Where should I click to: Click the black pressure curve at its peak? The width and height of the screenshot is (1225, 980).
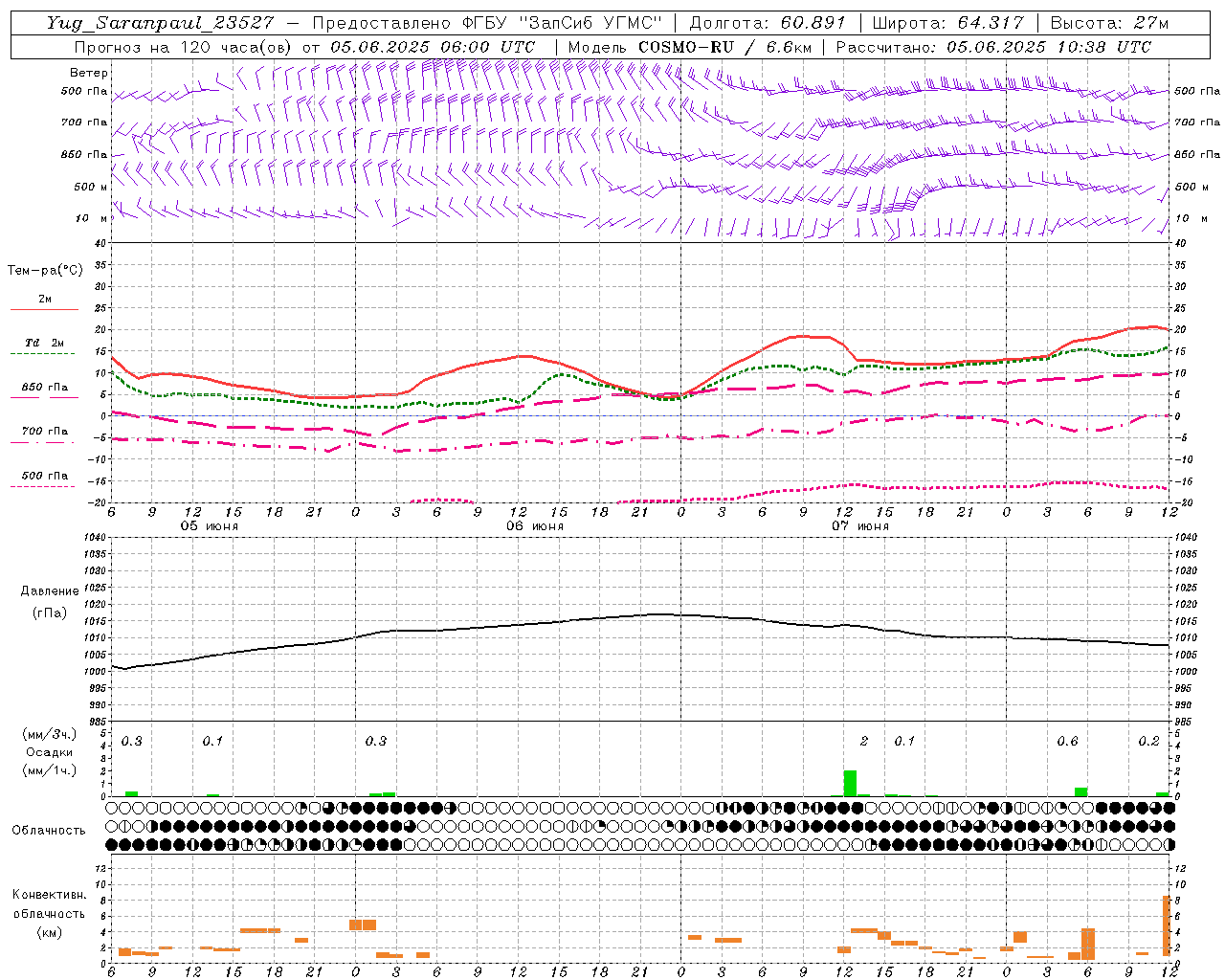[x=660, y=614]
